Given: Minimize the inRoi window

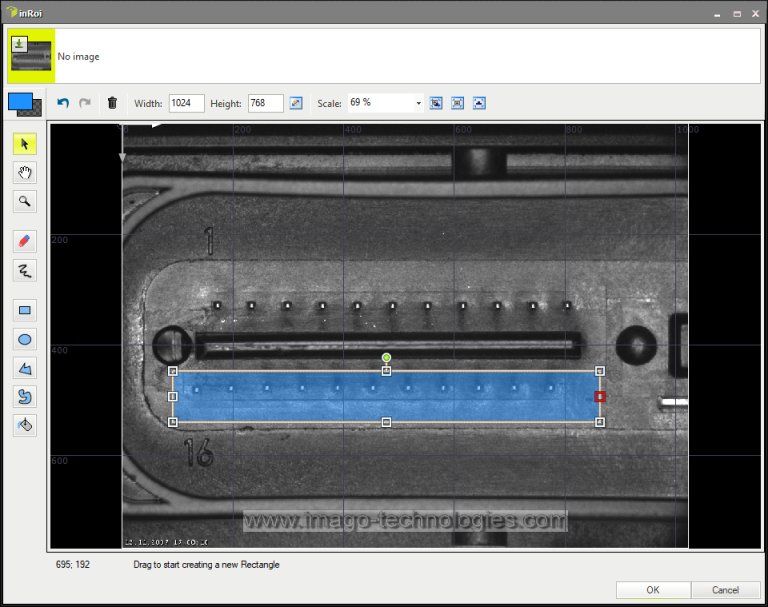Looking at the screenshot, I should click(717, 15).
